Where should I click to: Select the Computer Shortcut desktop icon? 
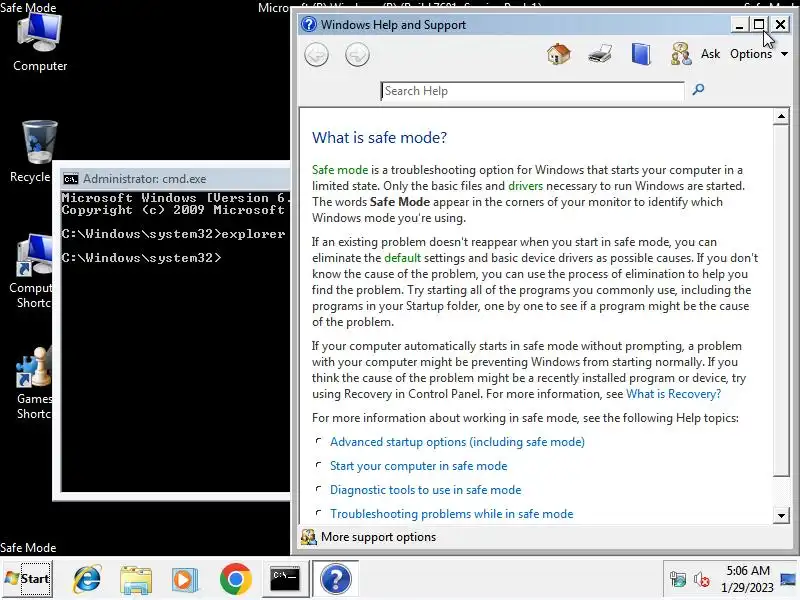[31, 271]
